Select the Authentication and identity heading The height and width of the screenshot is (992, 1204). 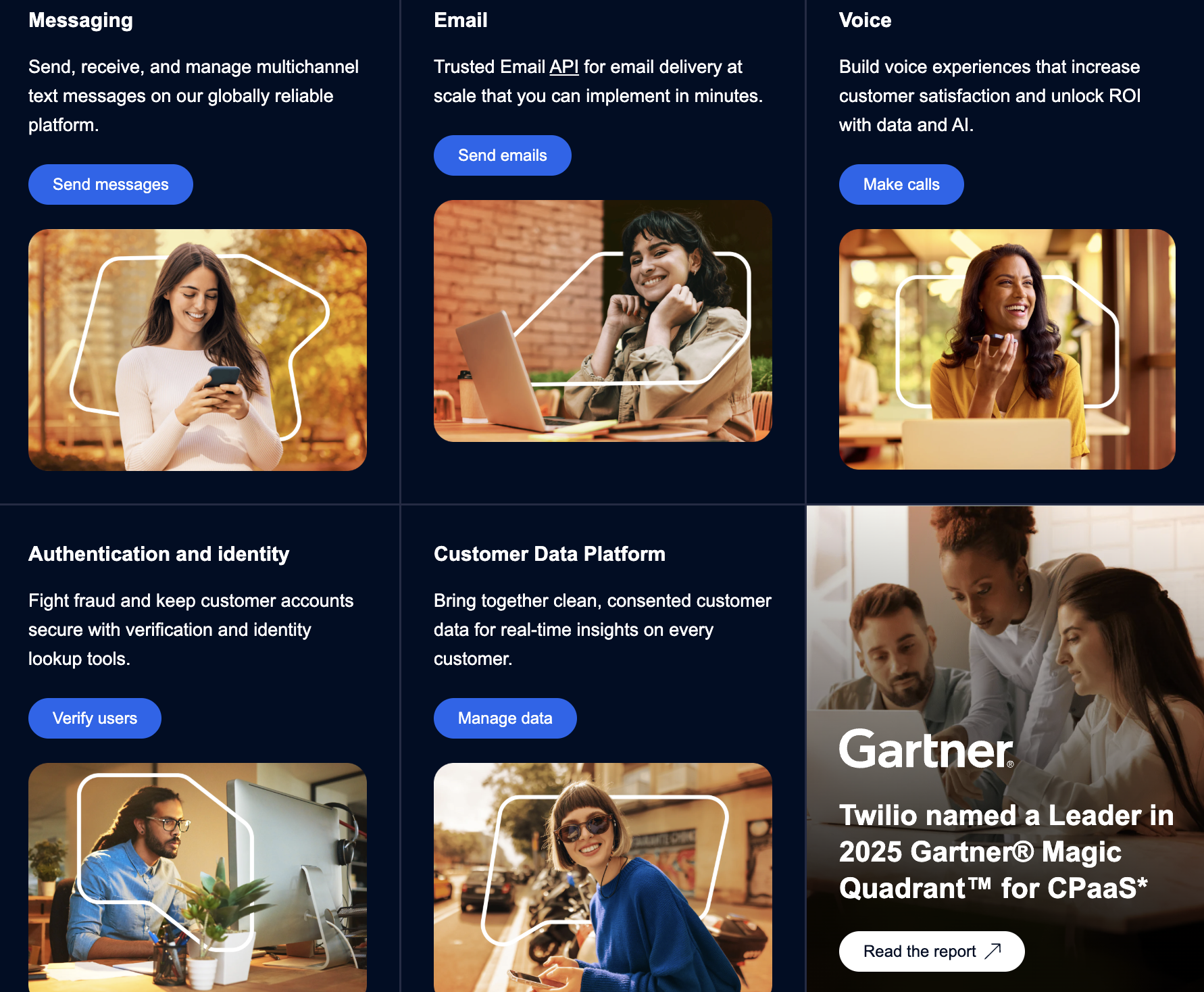(x=159, y=554)
